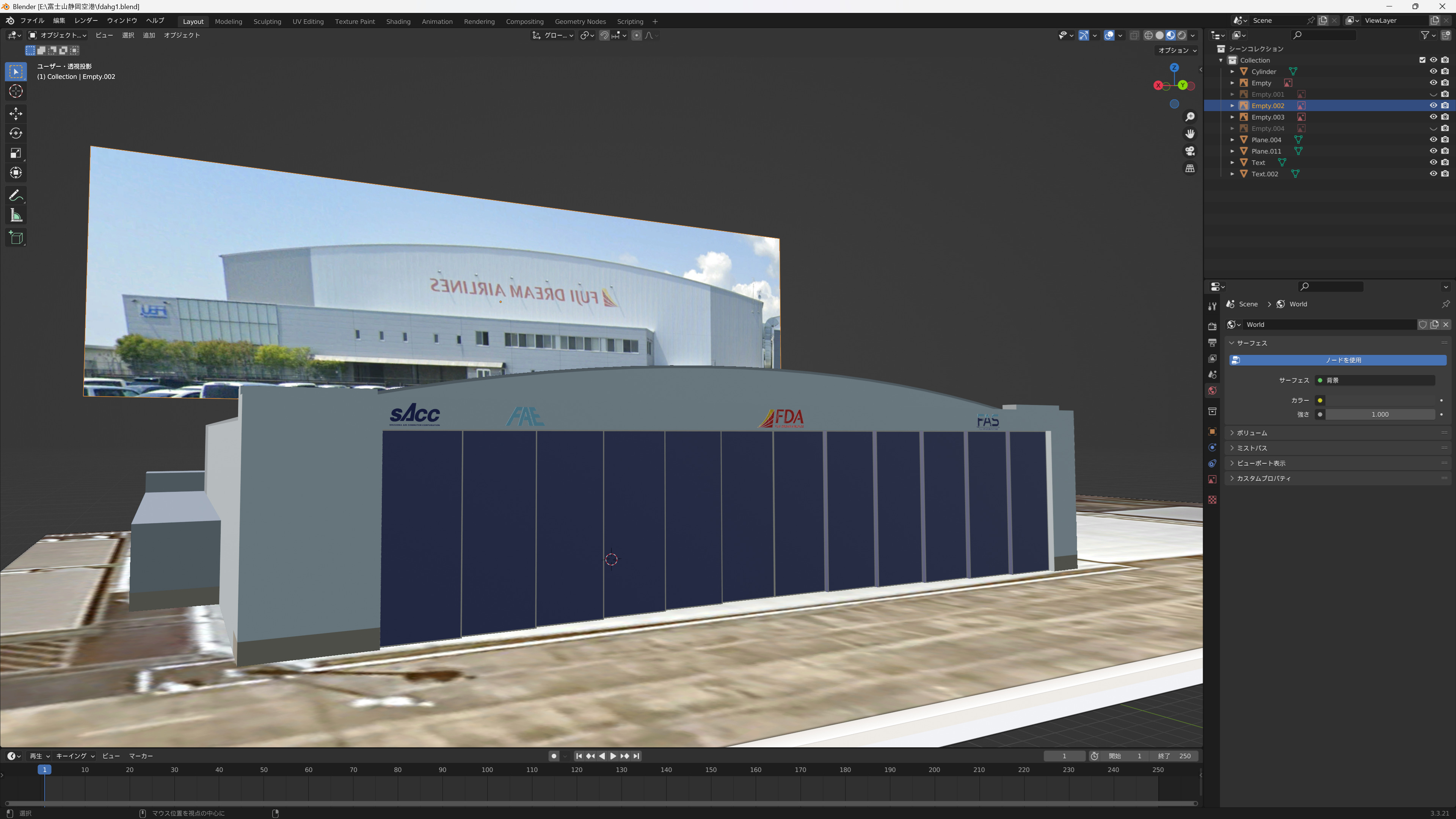
Task: Open the object interaction mode dropdown
Action: [x=58, y=35]
